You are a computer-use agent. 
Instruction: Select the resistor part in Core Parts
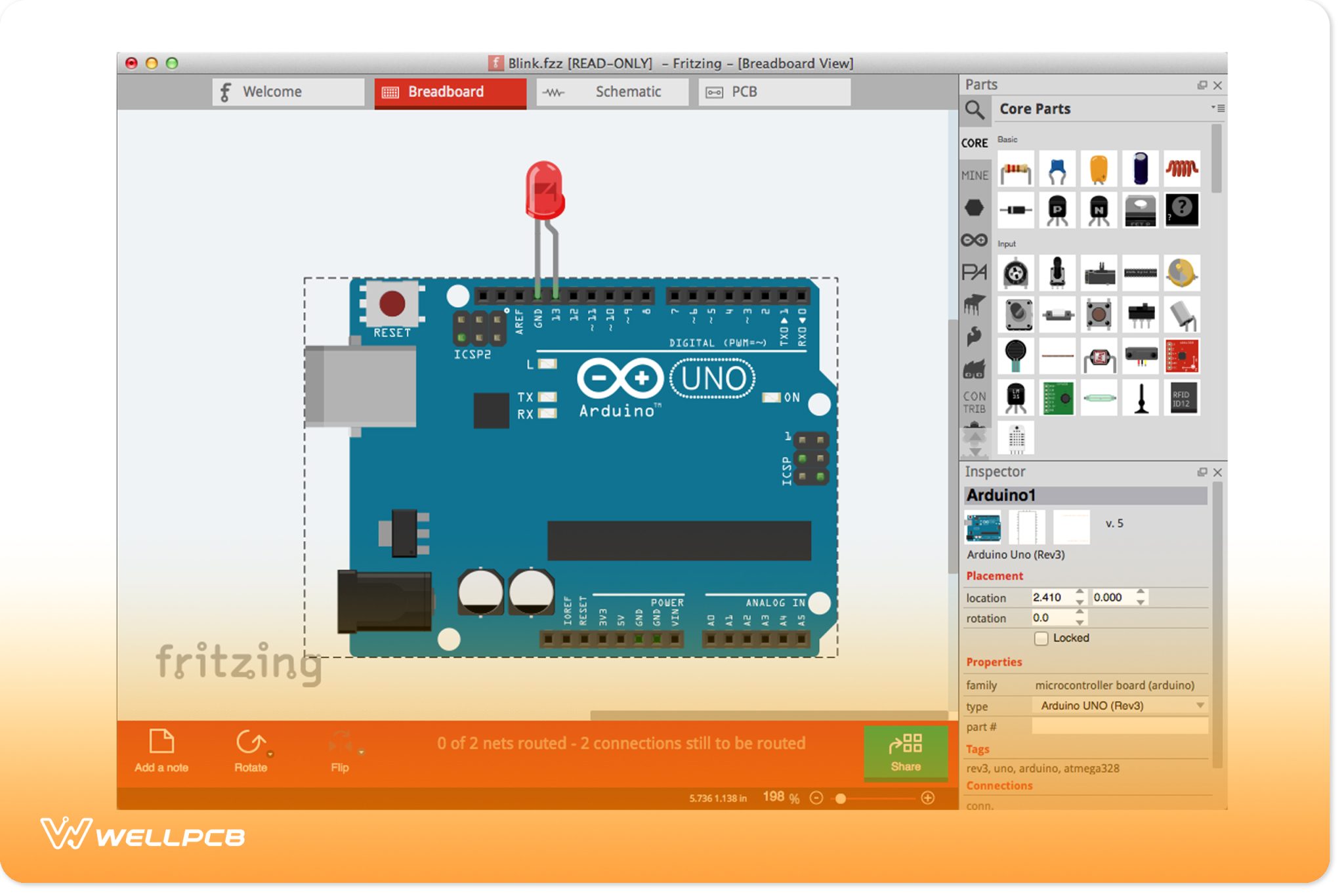tap(1015, 169)
